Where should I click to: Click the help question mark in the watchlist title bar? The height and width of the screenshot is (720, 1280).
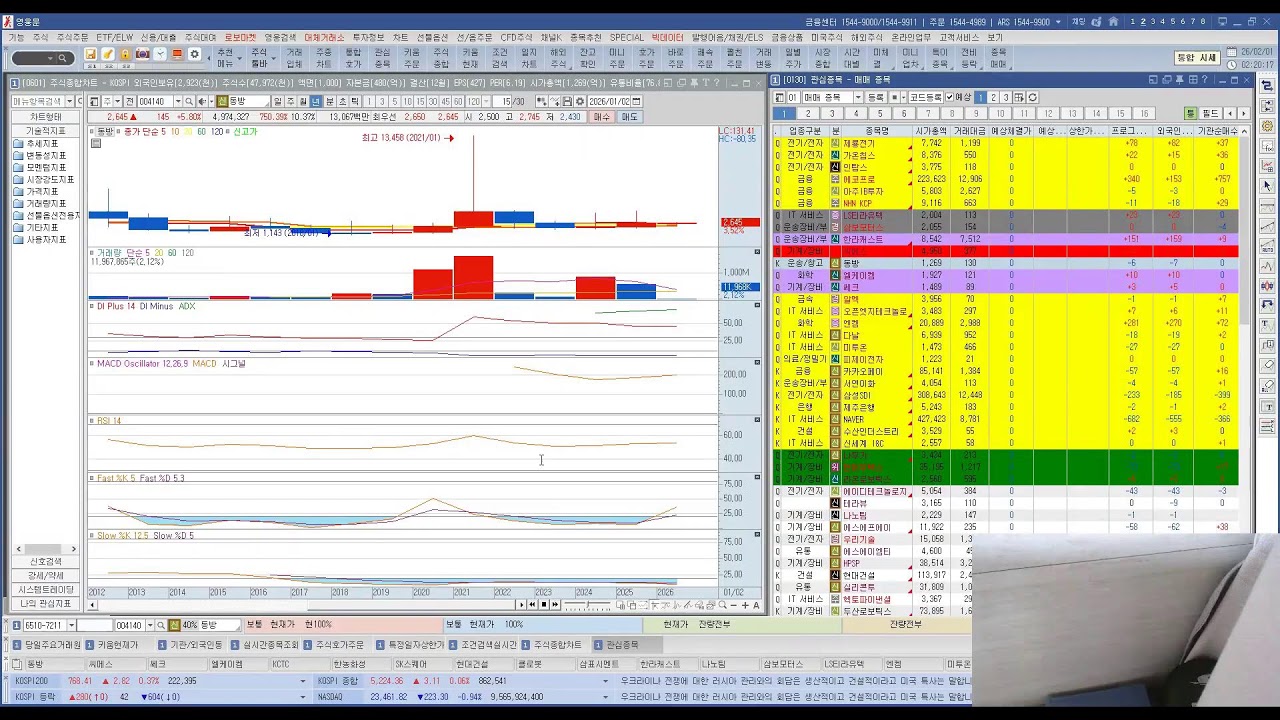(1205, 80)
